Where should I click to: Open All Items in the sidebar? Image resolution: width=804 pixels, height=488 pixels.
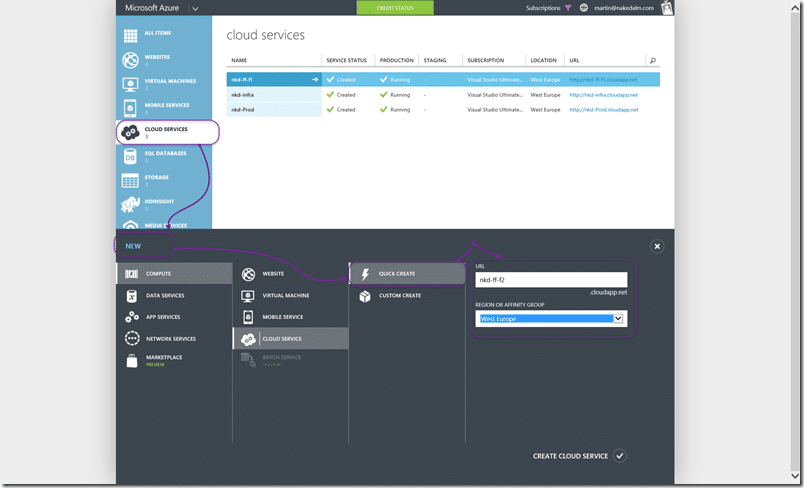(x=164, y=35)
